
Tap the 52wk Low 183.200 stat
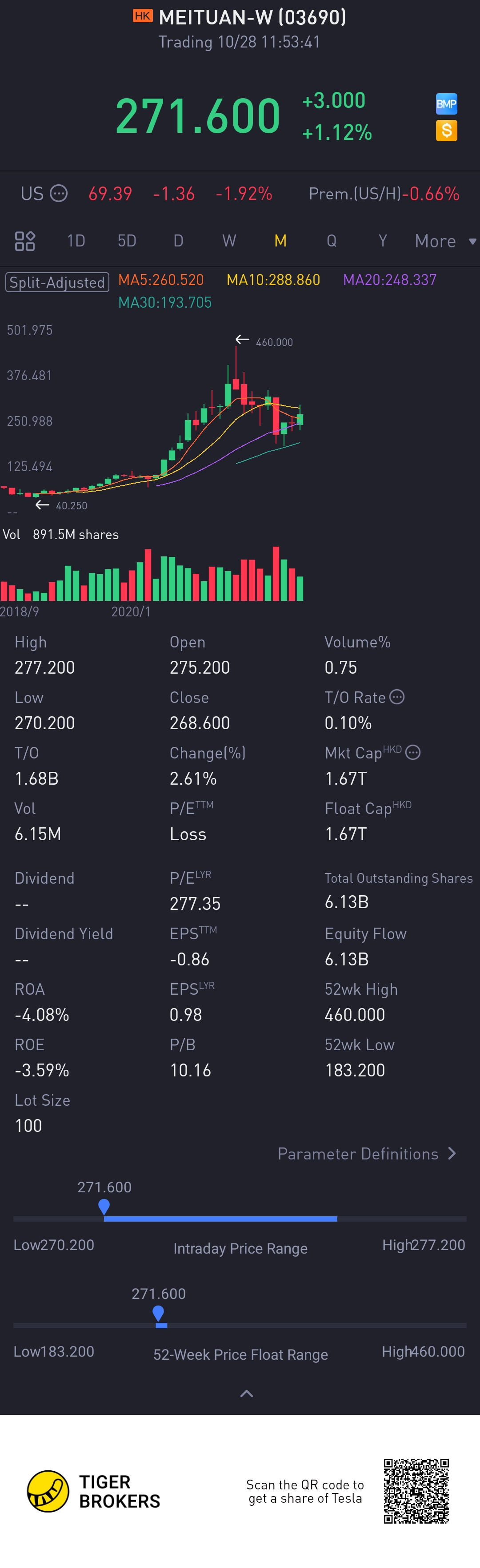coord(360,1057)
